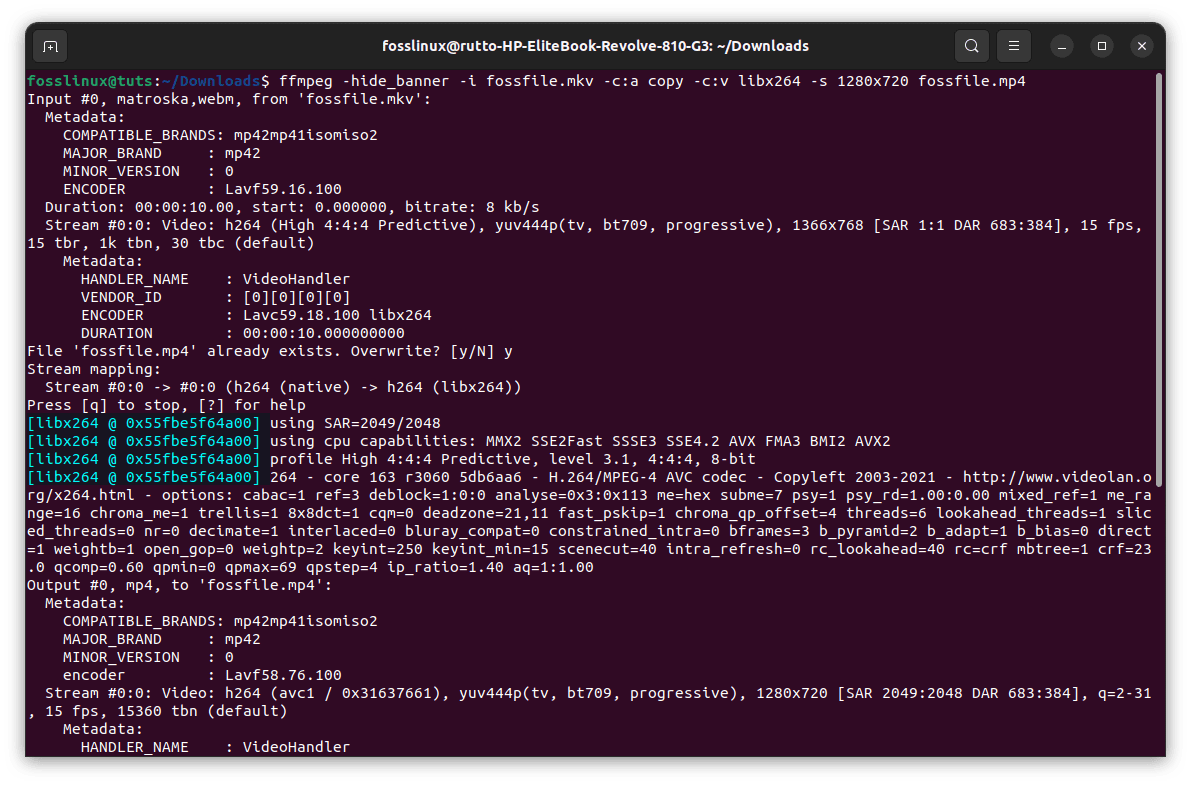Click the 1280x720 size argument in the command
This screenshot has height=785, width=1191.
tap(873, 81)
